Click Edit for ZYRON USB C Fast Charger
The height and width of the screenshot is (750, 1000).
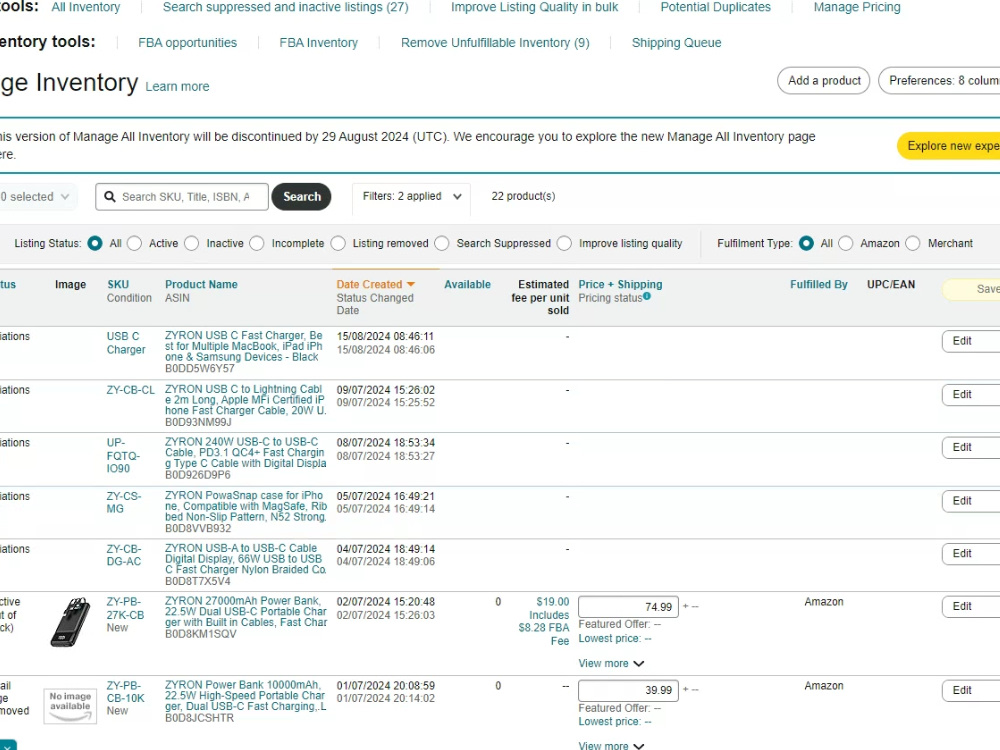click(971, 341)
